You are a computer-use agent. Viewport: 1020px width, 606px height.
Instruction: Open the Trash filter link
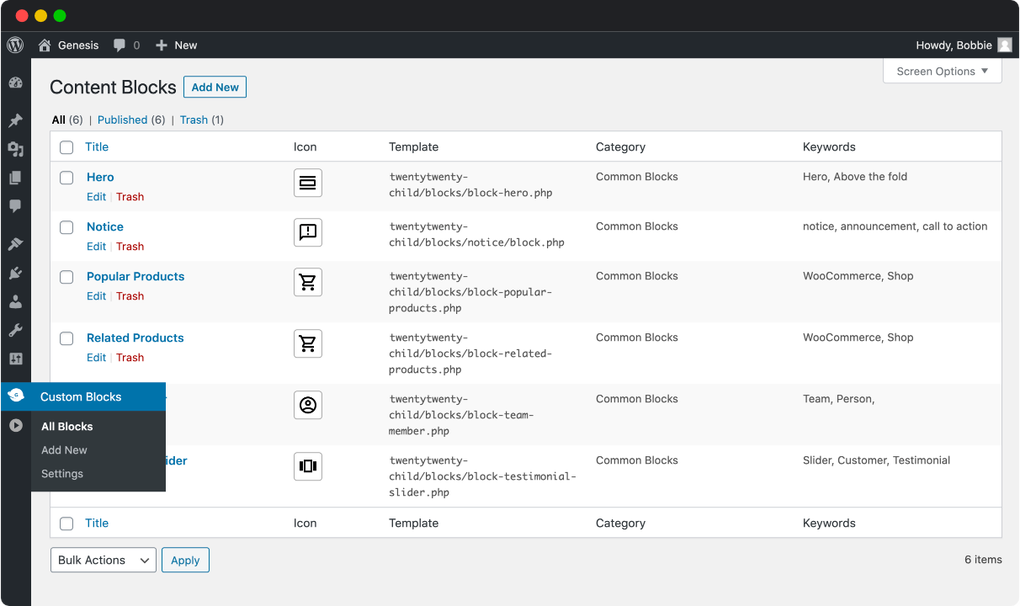coord(193,119)
